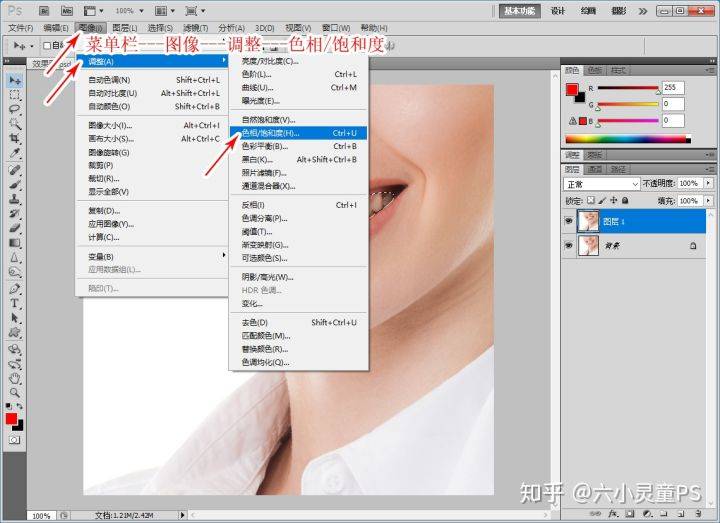The image size is (720, 523).
Task: Select the Pen tool
Action: 14,289
